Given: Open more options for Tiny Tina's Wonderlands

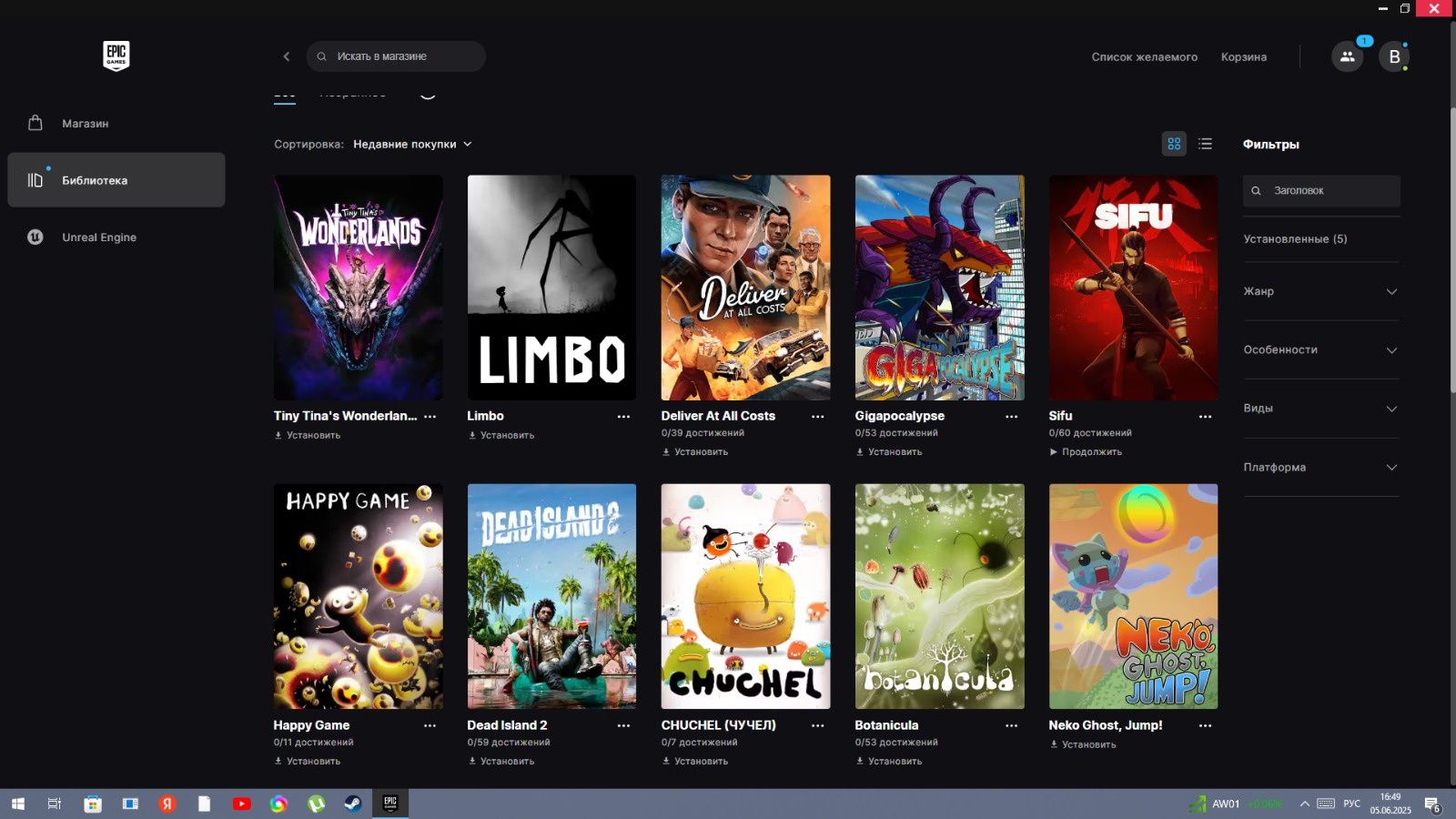Looking at the screenshot, I should [430, 416].
